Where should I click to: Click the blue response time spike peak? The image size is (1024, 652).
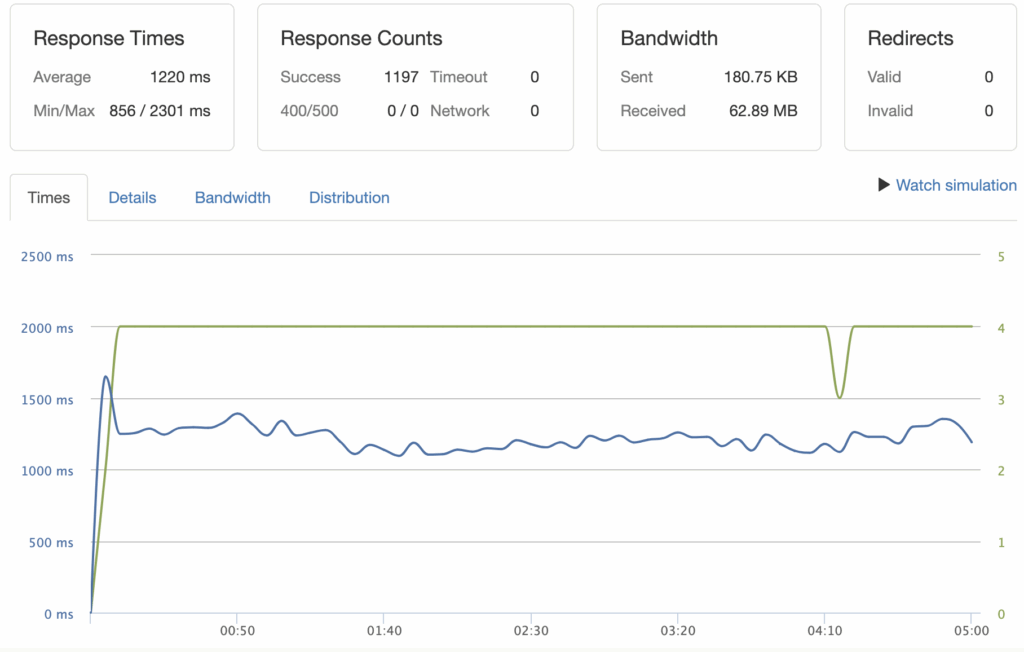pos(106,377)
